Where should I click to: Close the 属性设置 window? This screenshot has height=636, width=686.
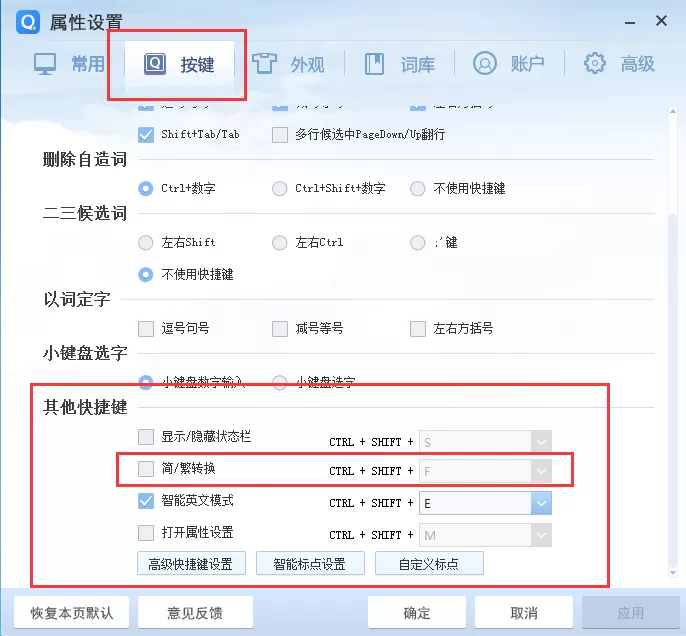click(x=662, y=21)
